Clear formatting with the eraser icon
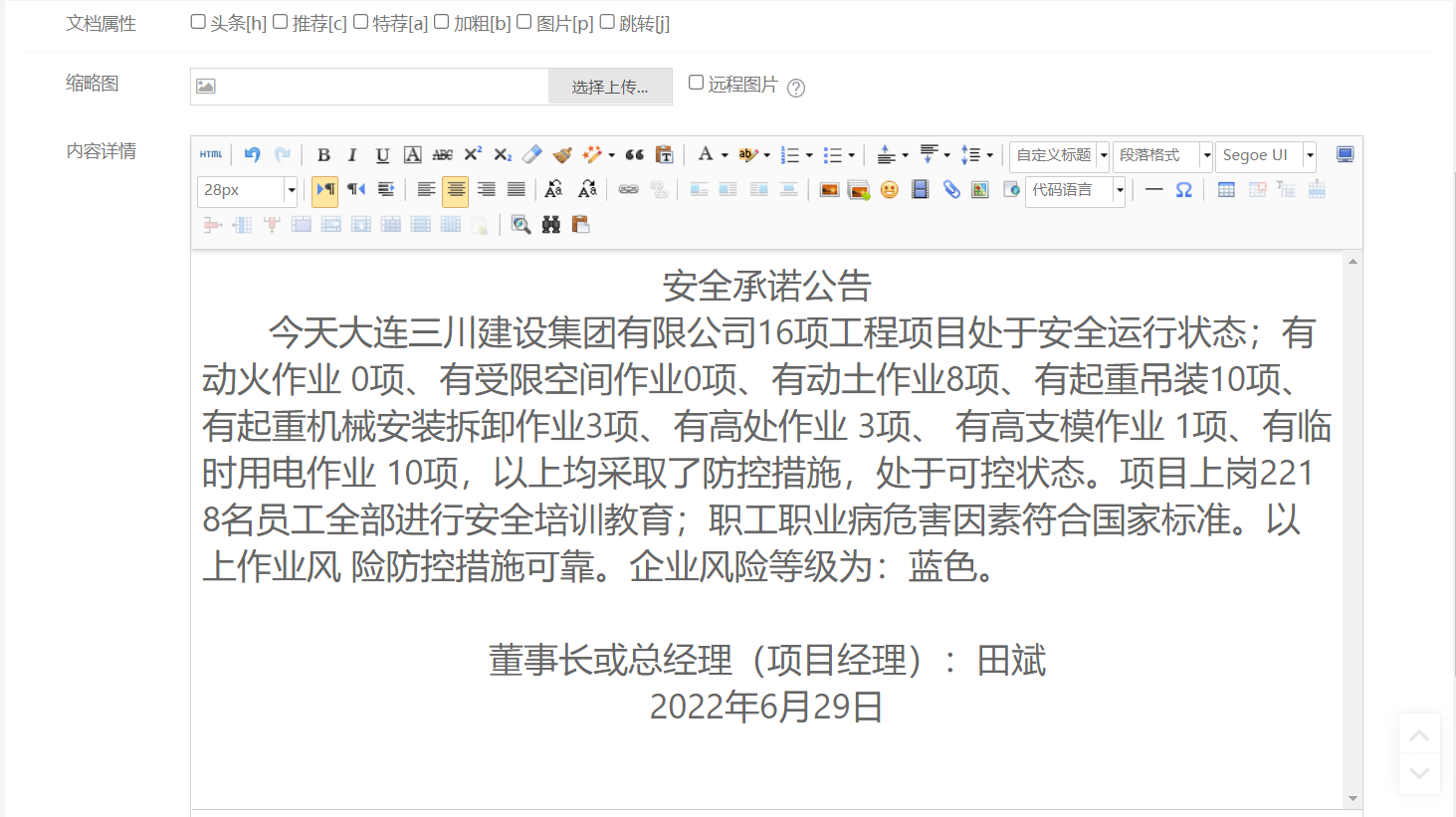 point(532,155)
